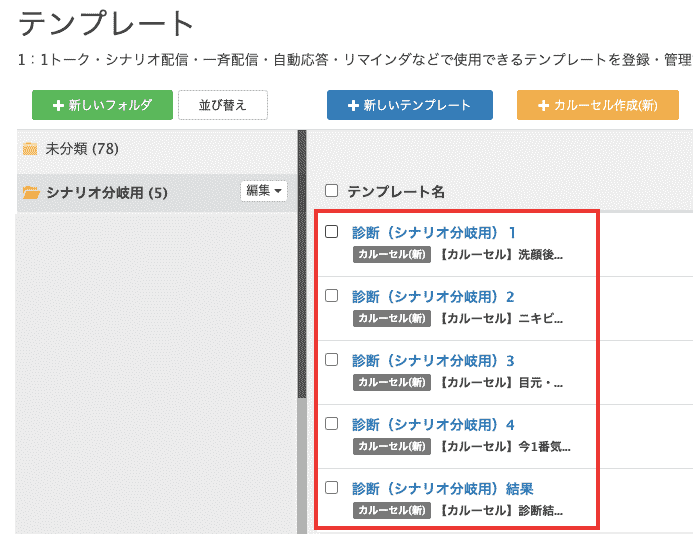
Task: Toggle the select-all checkbox beside テンプレート名
Action: (x=332, y=191)
